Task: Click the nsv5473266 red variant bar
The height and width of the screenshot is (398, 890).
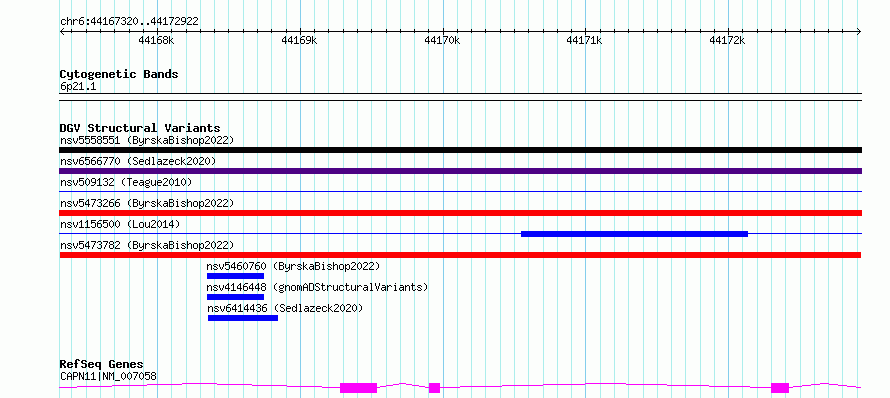Action: click(460, 213)
